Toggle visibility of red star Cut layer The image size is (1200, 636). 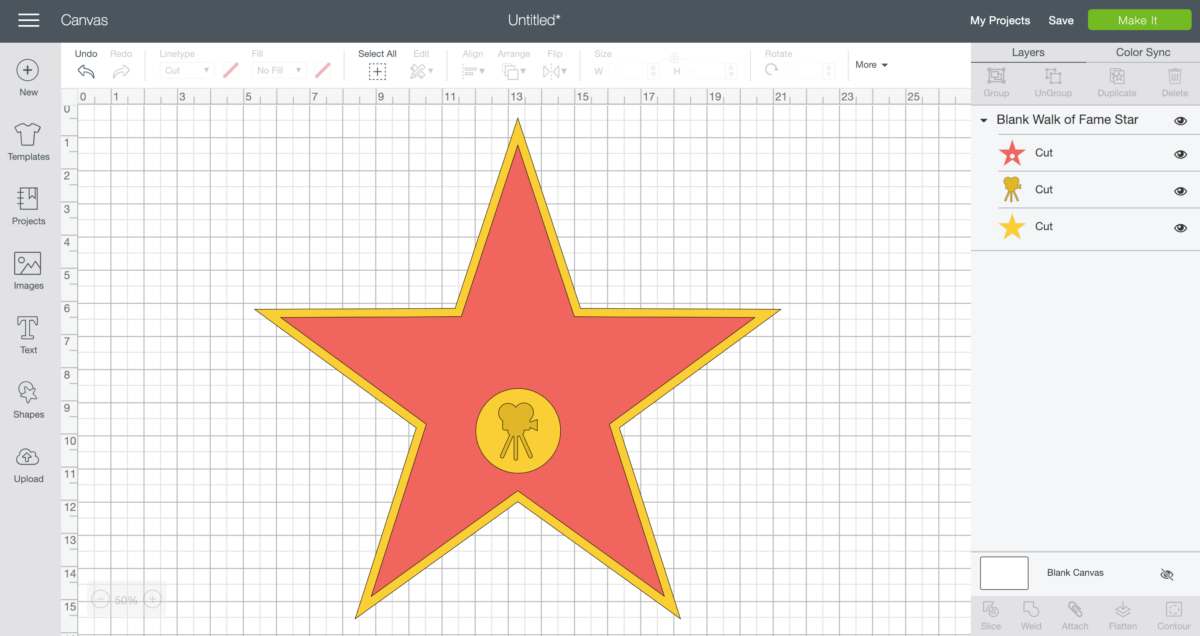(x=1180, y=154)
